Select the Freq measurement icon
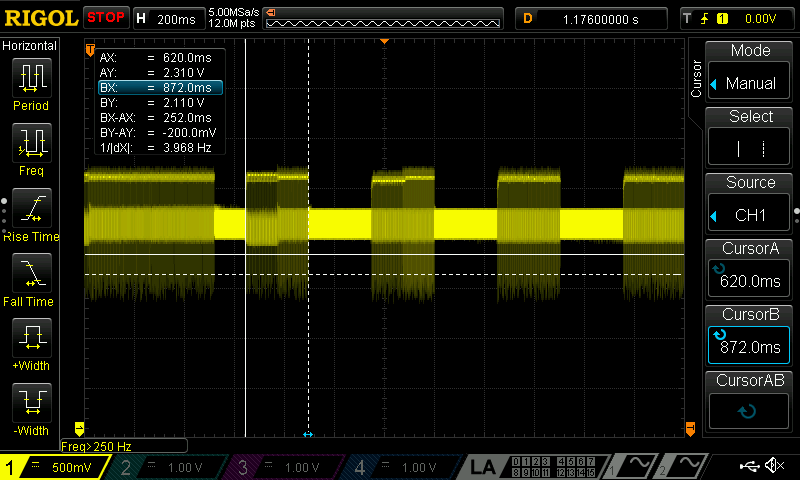Image resolution: width=800 pixels, height=480 pixels. [x=32, y=142]
